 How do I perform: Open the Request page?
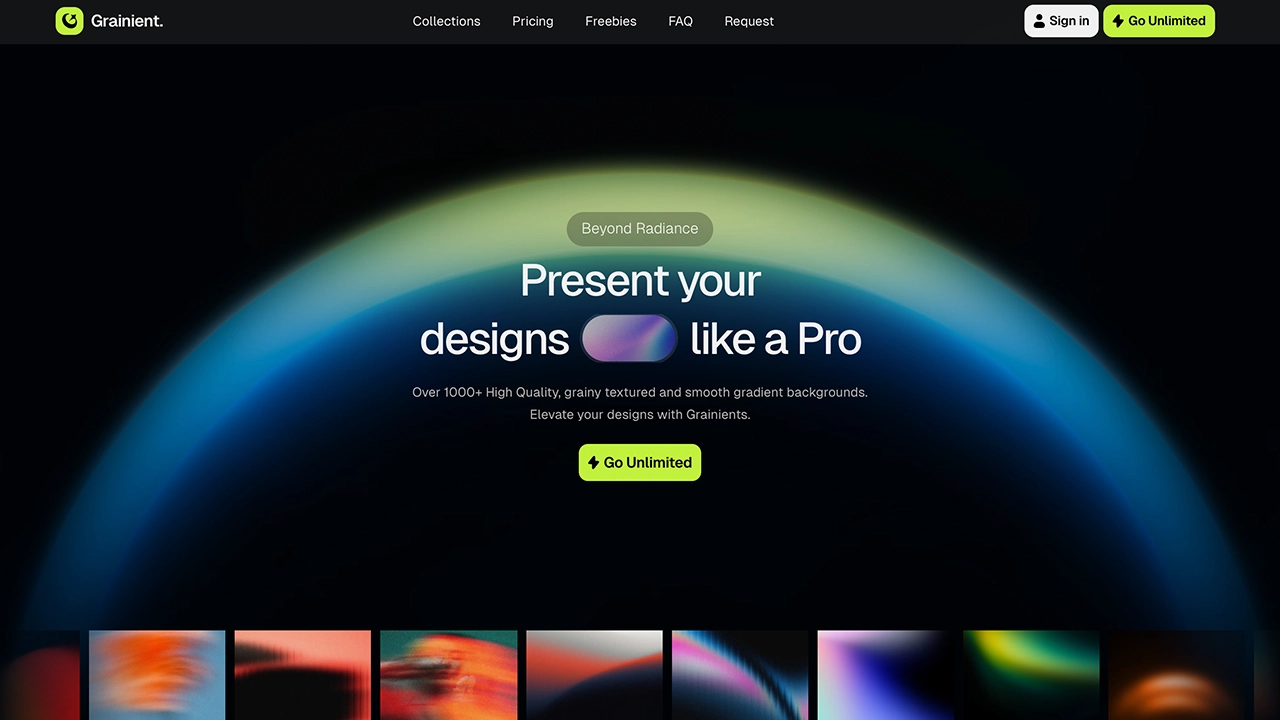749,21
